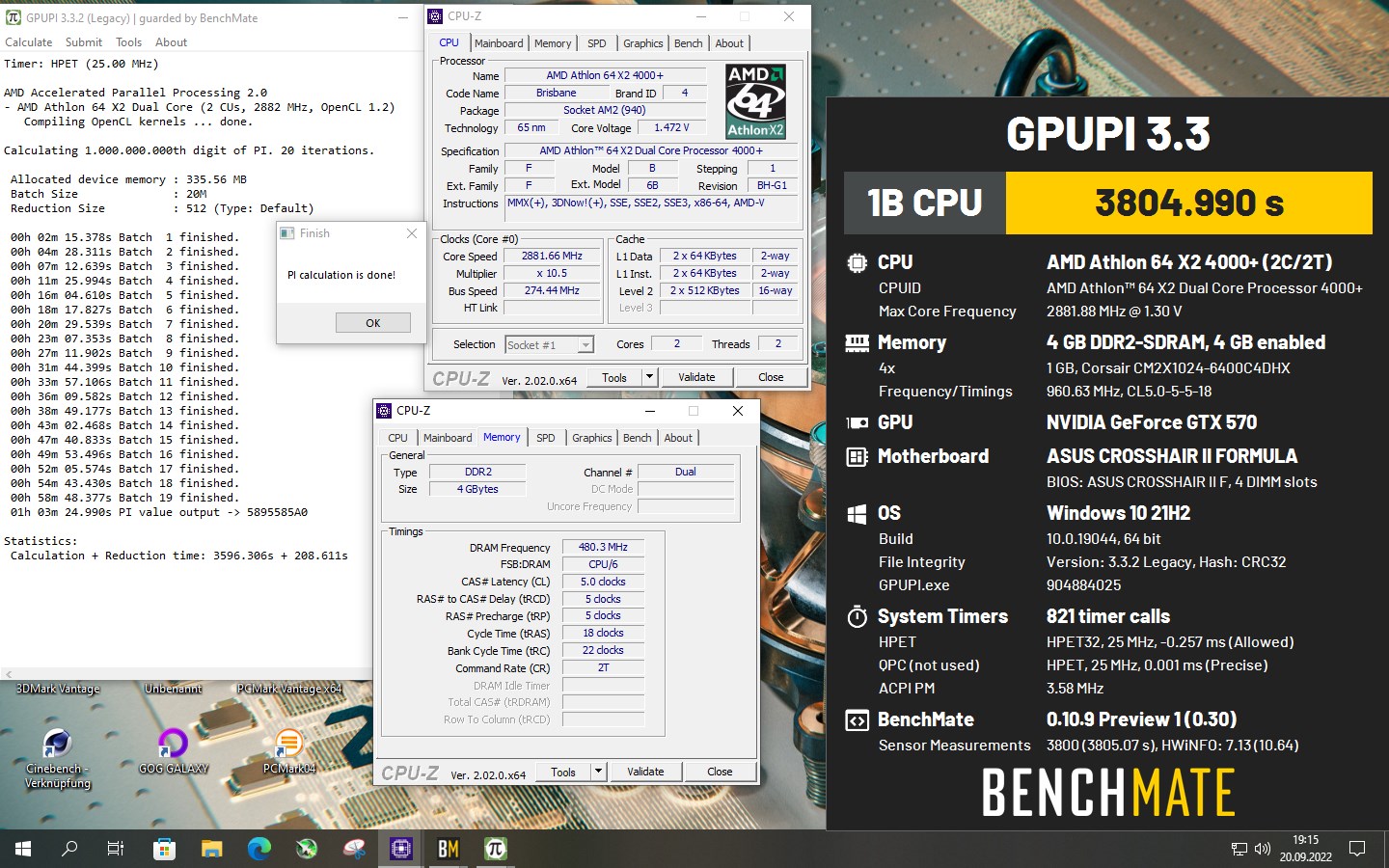The width and height of the screenshot is (1389, 868).
Task: Open the notification center icon
Action: pyautogui.click(x=1357, y=849)
